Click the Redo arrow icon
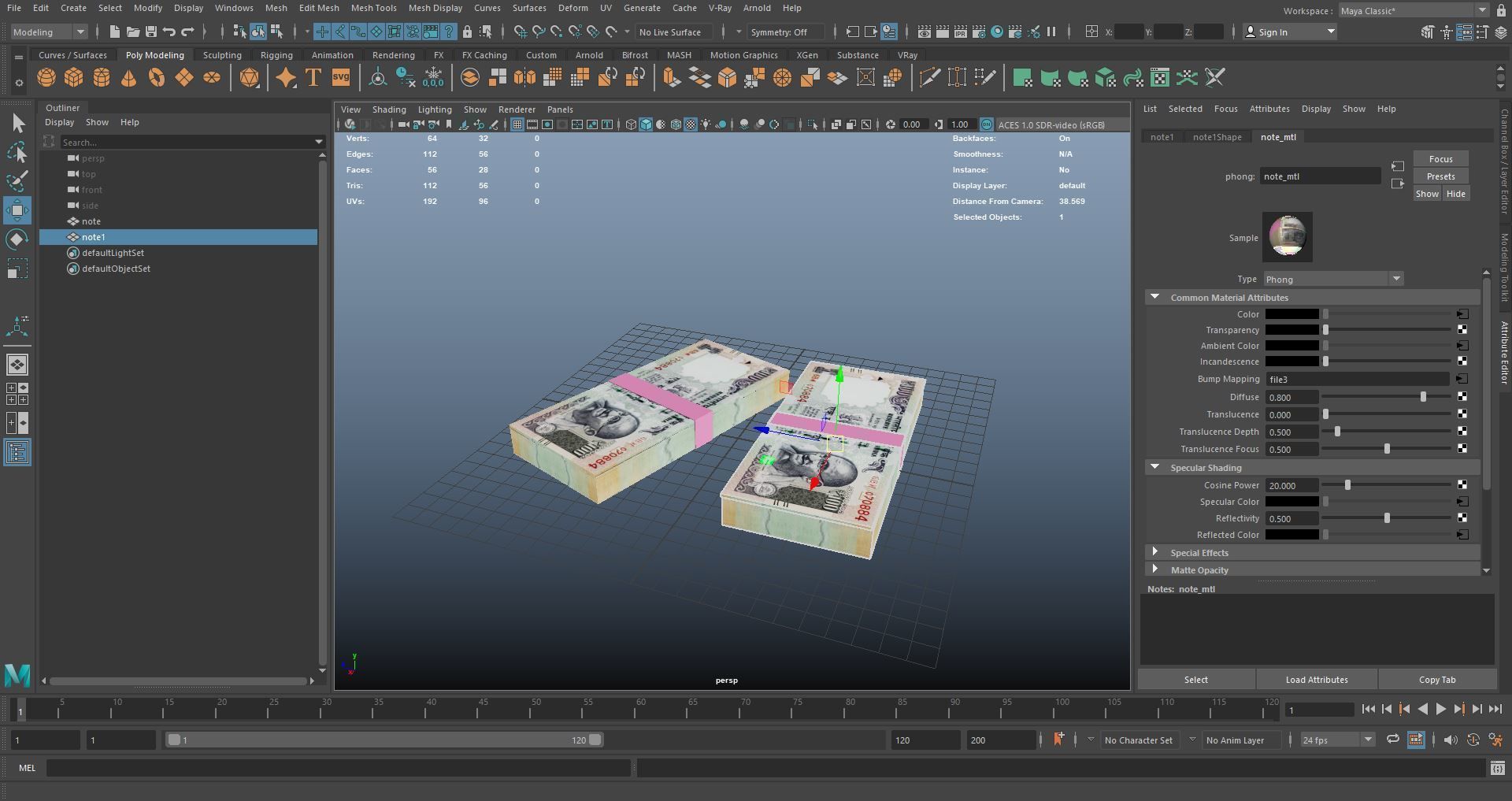 click(x=187, y=32)
